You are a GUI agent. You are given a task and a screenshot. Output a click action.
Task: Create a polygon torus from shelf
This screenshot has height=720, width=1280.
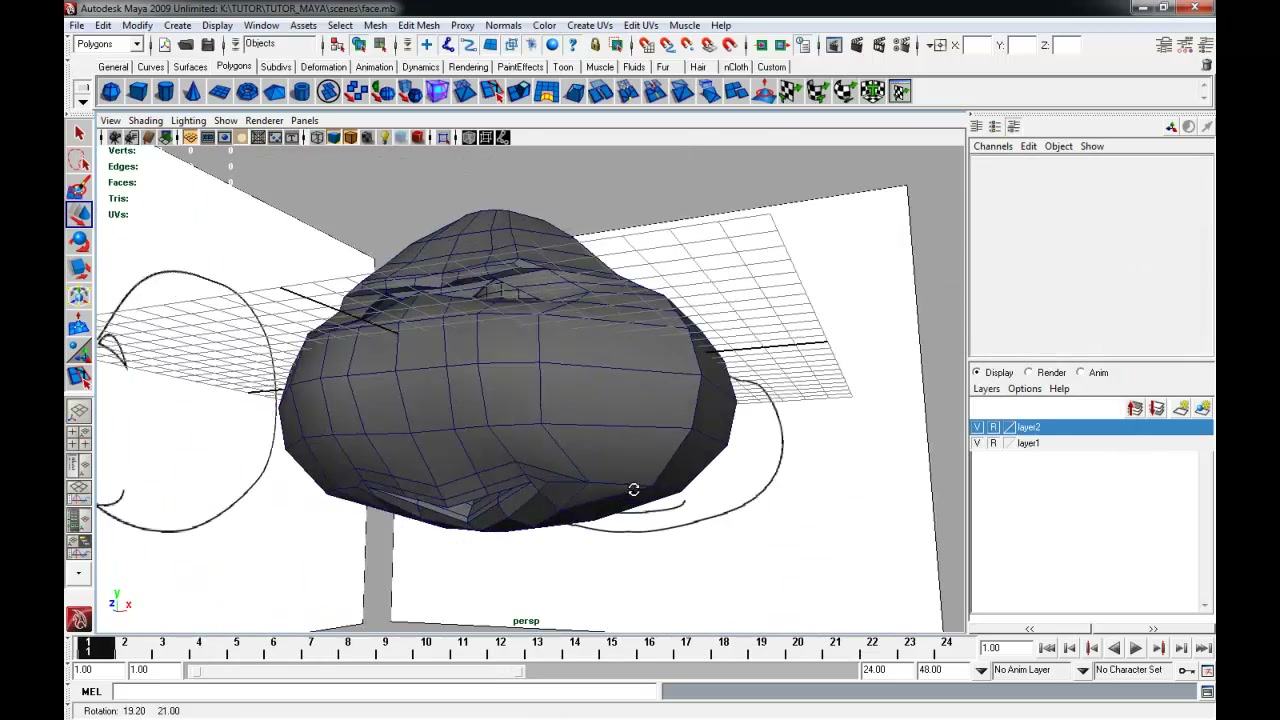click(x=246, y=92)
